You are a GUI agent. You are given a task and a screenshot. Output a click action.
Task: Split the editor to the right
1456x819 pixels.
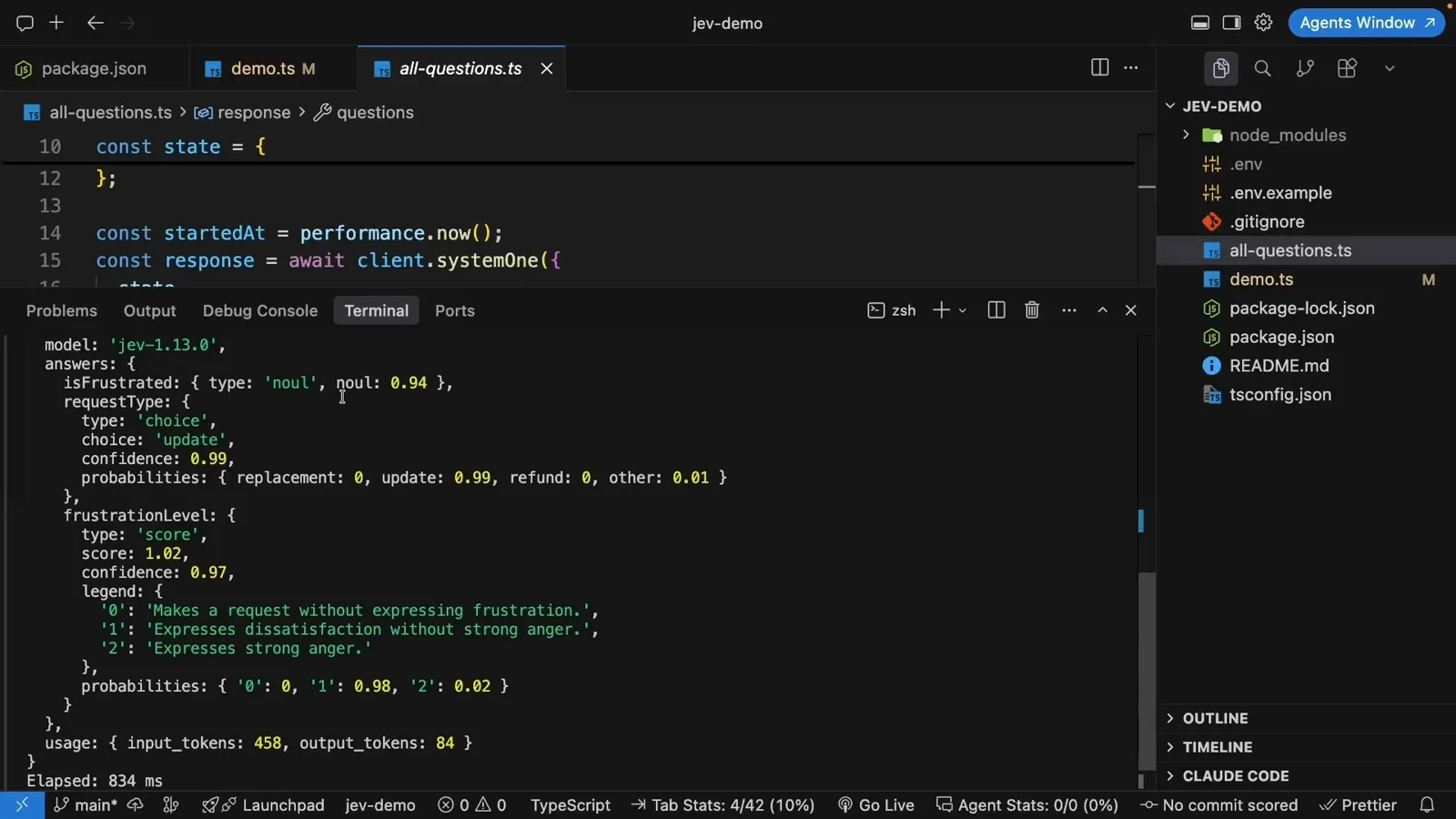[x=1099, y=67]
